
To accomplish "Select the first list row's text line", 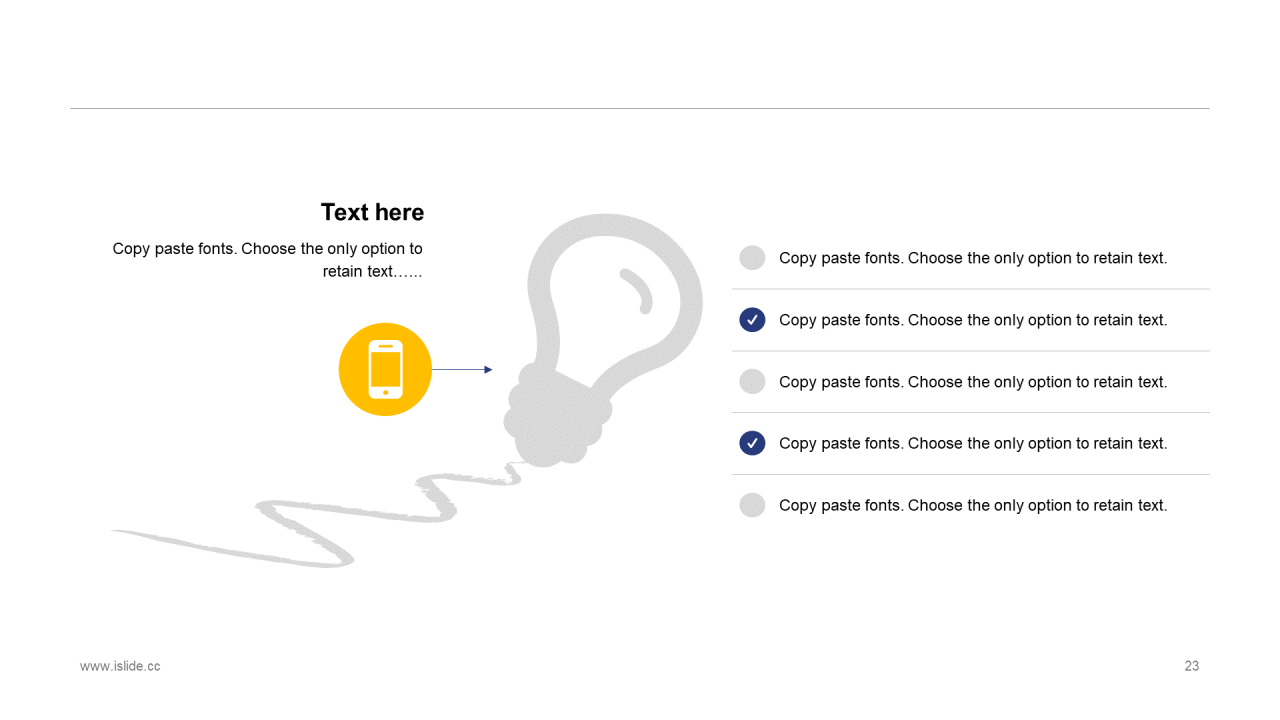I will 973,258.
